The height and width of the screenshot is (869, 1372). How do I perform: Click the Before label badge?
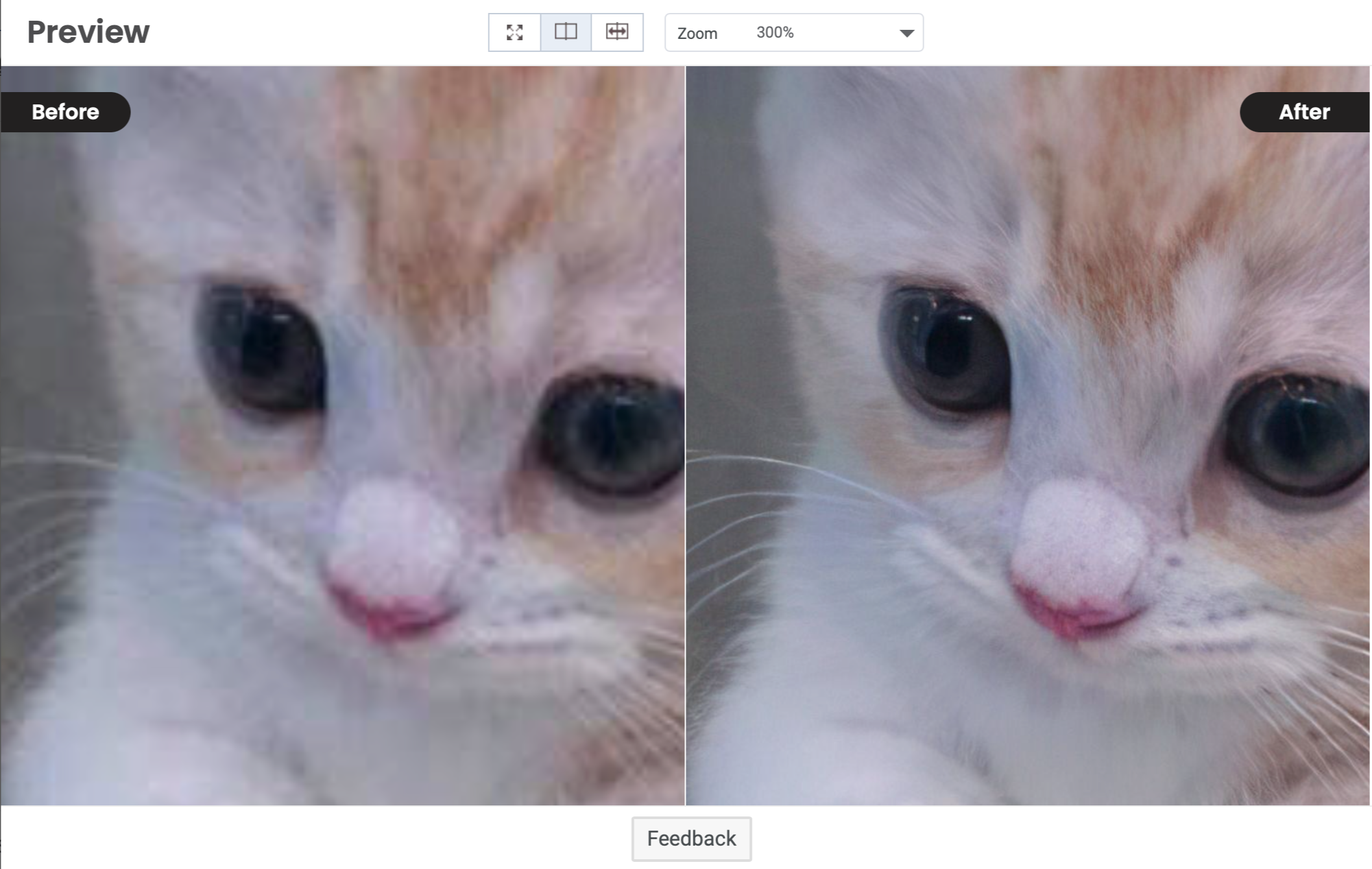tap(65, 112)
